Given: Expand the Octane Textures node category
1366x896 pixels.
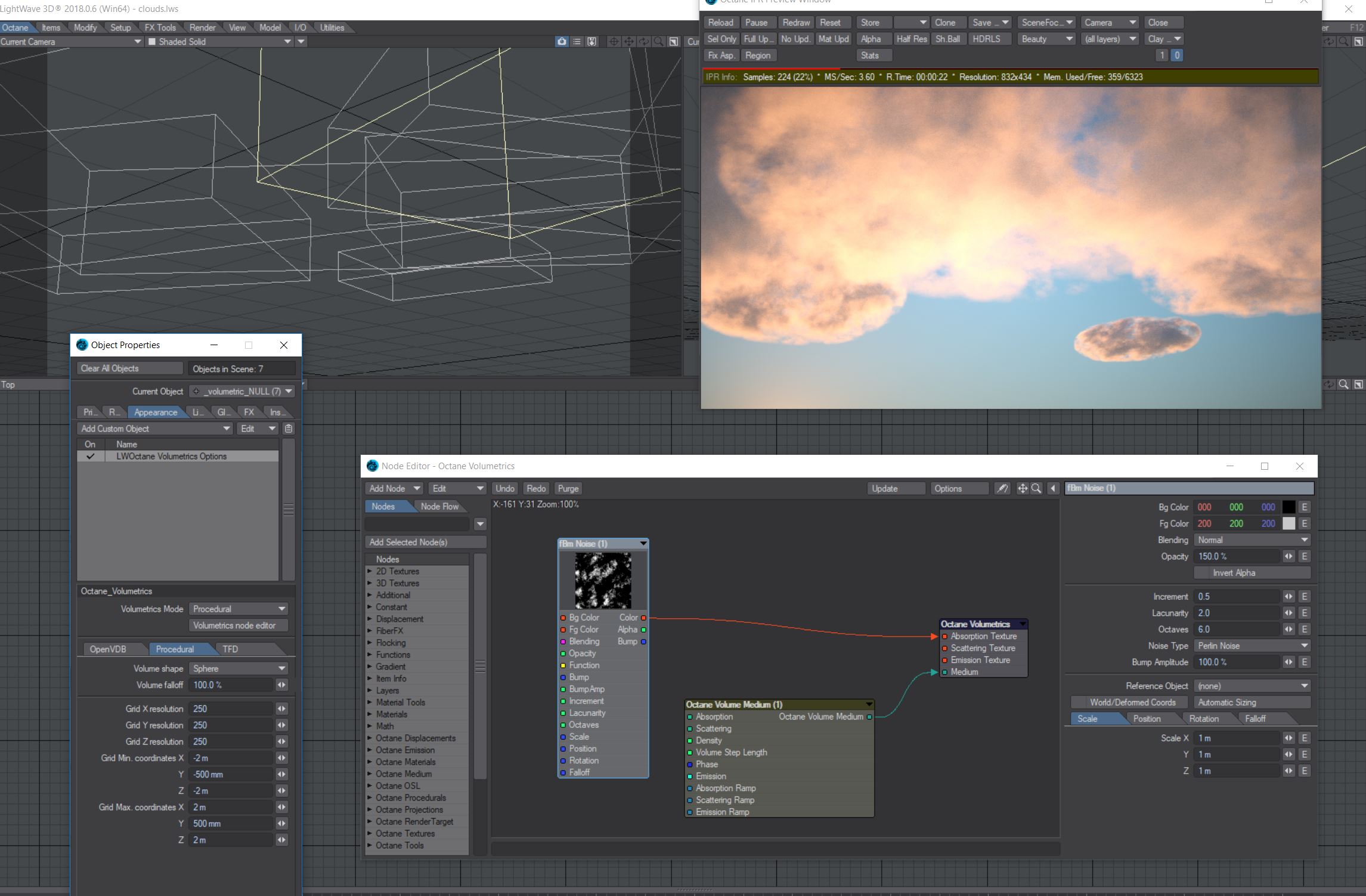Looking at the screenshot, I should point(370,833).
